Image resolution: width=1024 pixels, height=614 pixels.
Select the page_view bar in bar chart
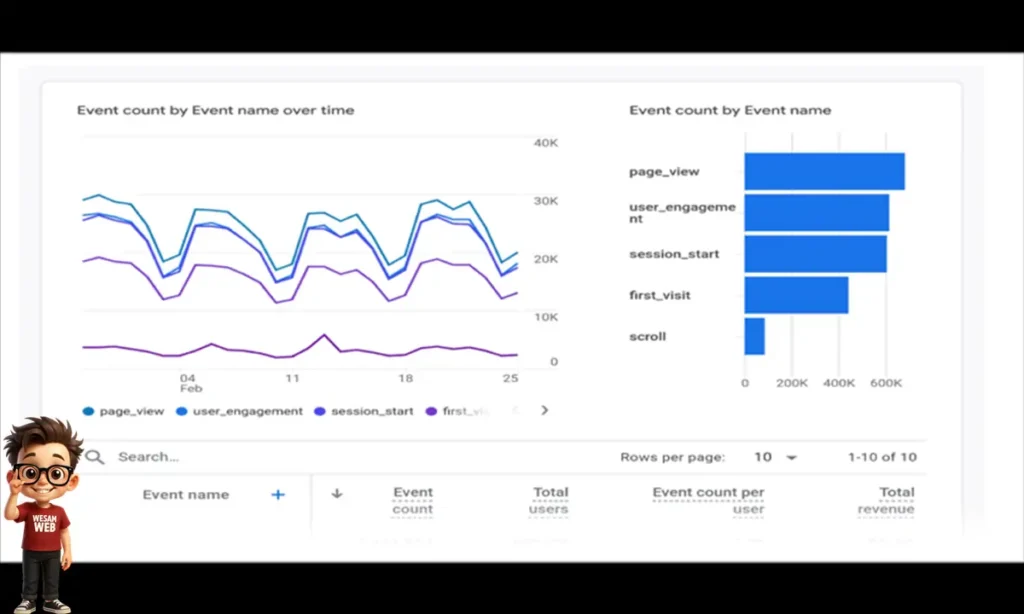point(824,171)
